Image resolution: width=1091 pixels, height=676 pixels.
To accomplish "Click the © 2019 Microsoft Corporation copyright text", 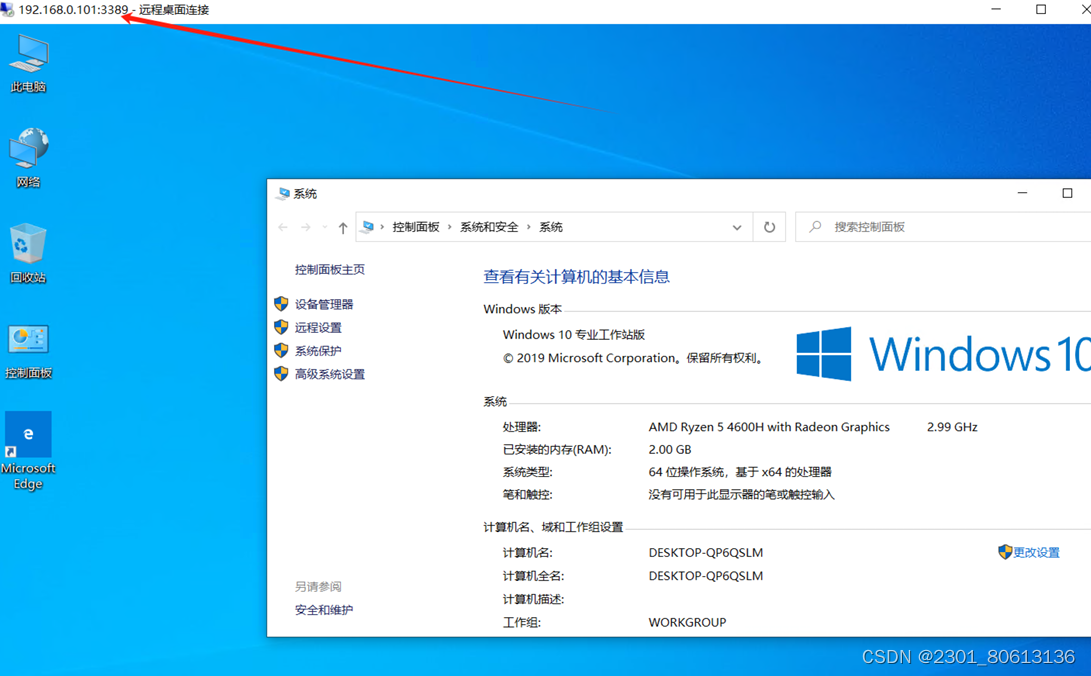I will 633,358.
